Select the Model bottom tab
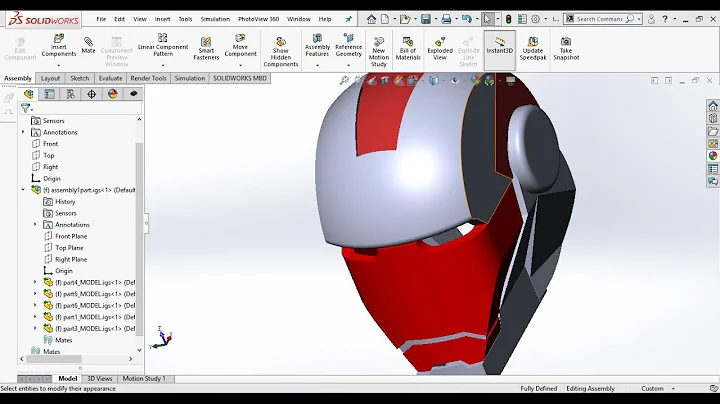 pos(68,378)
